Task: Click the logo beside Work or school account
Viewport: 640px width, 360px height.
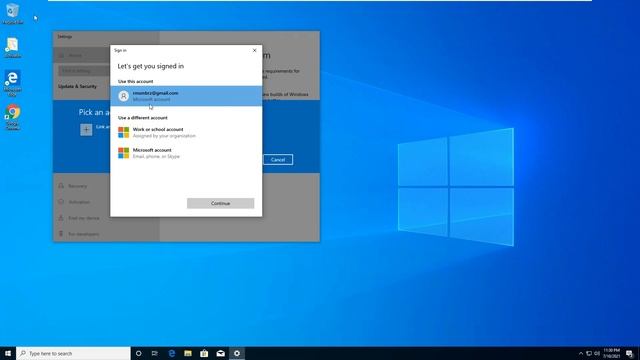Action: pyautogui.click(x=123, y=132)
